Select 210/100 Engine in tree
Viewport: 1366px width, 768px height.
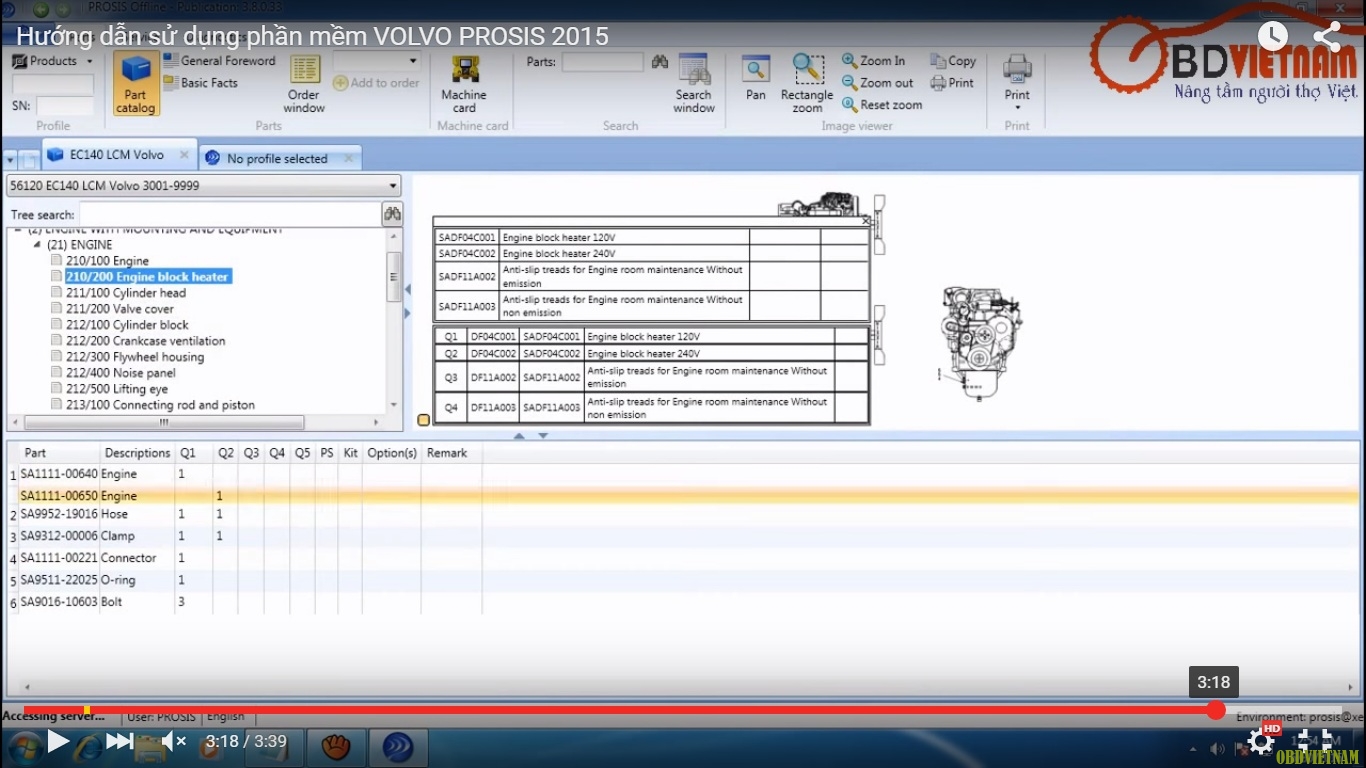click(107, 261)
